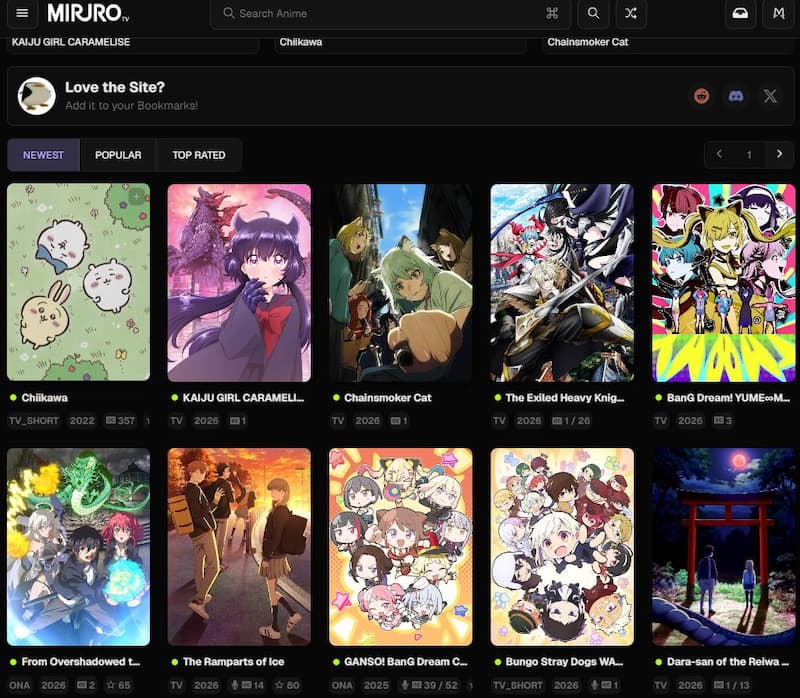The image size is (800, 698).
Task: Click the shuffle random anime icon
Action: tap(631, 13)
